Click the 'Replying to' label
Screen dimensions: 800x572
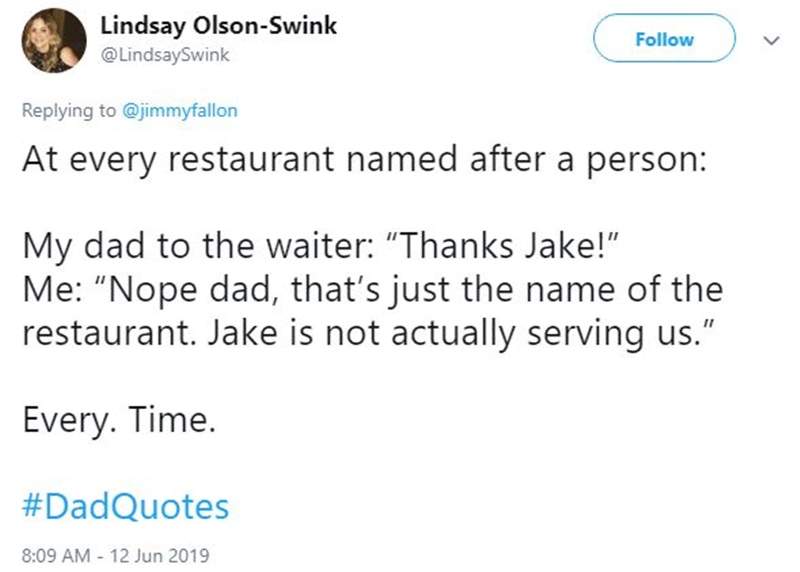coord(68,111)
